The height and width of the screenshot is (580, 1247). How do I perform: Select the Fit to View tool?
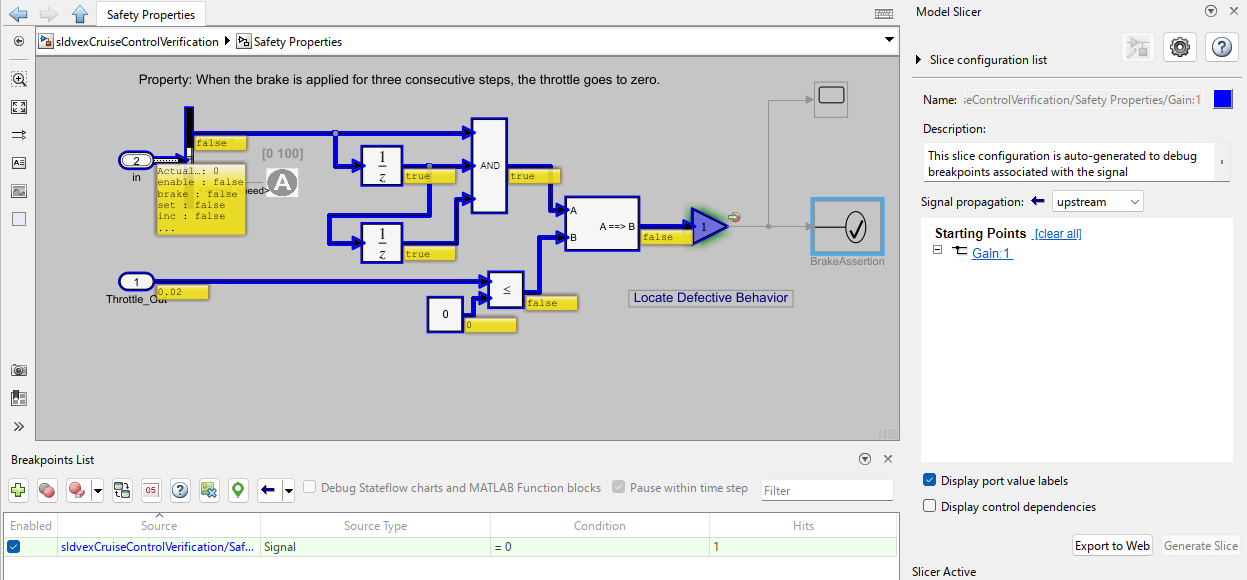(x=19, y=107)
